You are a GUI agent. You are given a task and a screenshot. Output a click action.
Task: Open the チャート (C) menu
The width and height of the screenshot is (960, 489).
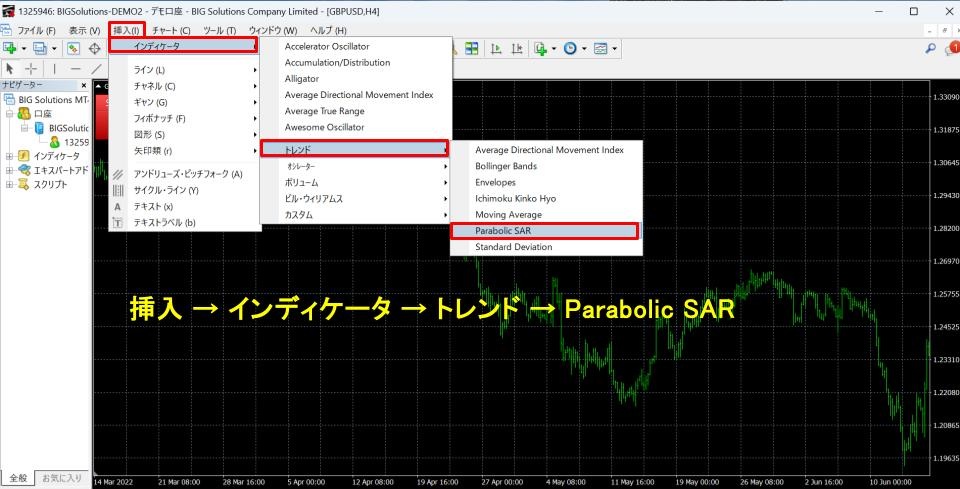[x=171, y=31]
